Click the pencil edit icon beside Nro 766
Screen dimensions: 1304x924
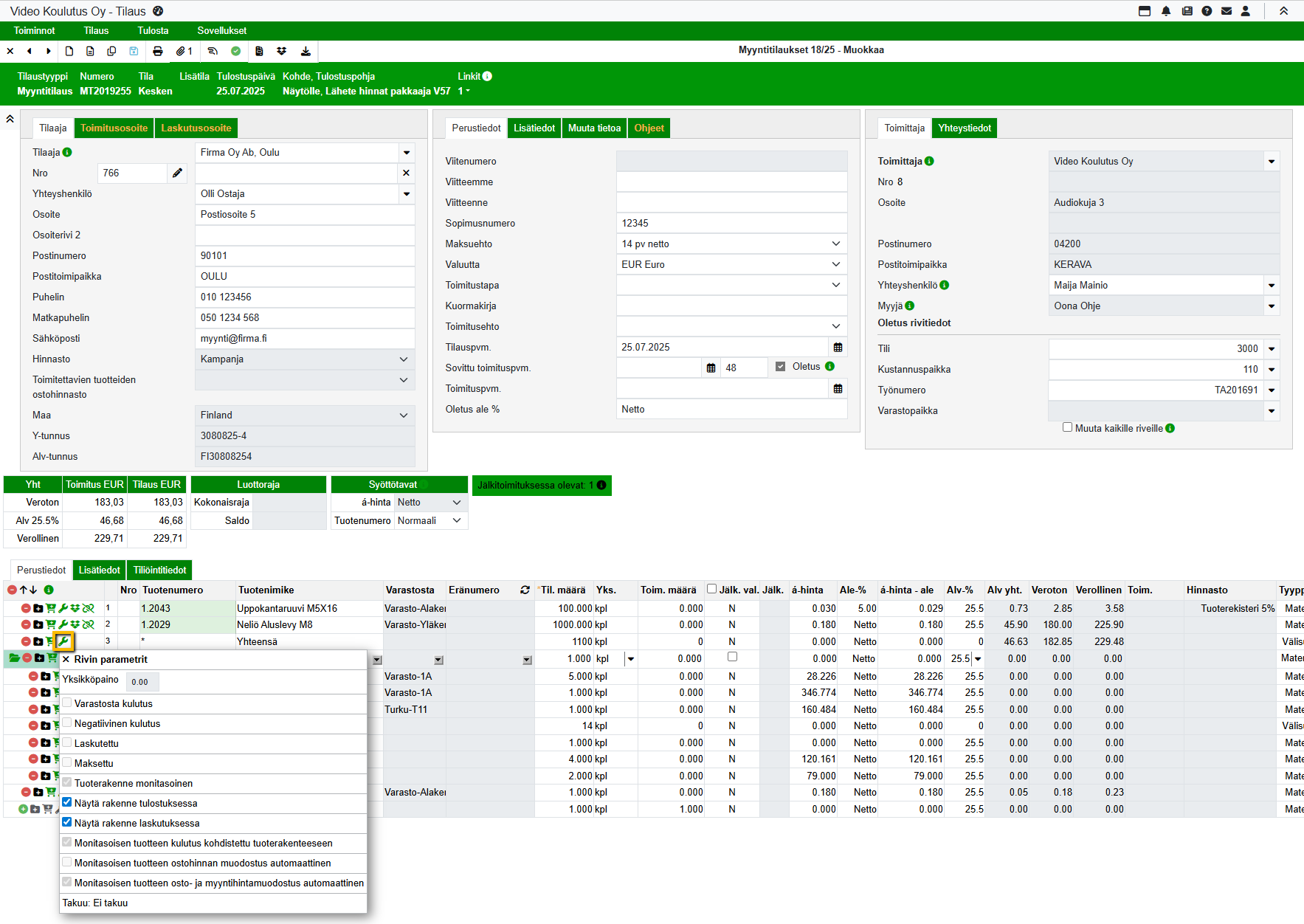tap(177, 173)
